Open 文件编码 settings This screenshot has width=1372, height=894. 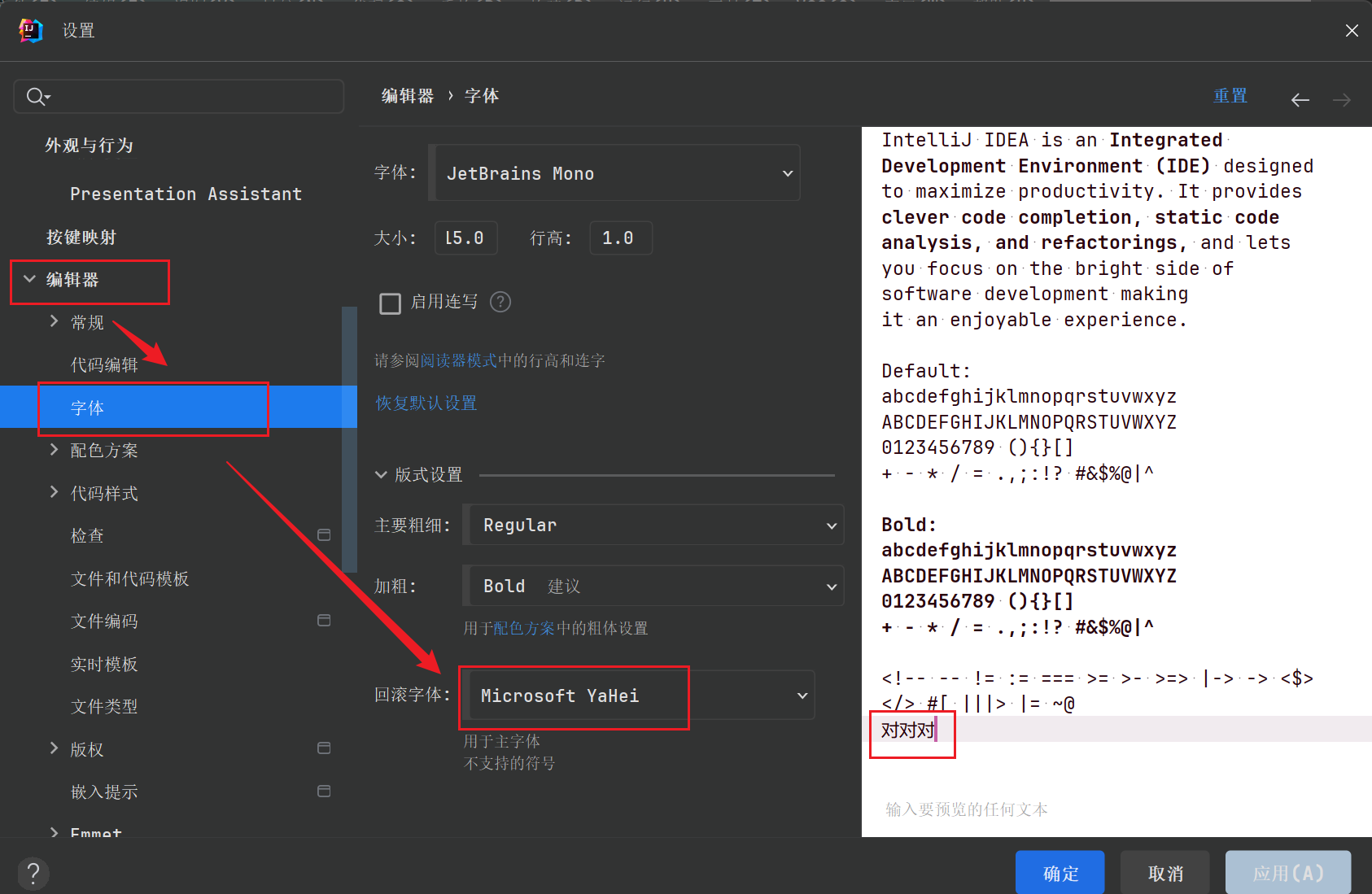click(104, 621)
